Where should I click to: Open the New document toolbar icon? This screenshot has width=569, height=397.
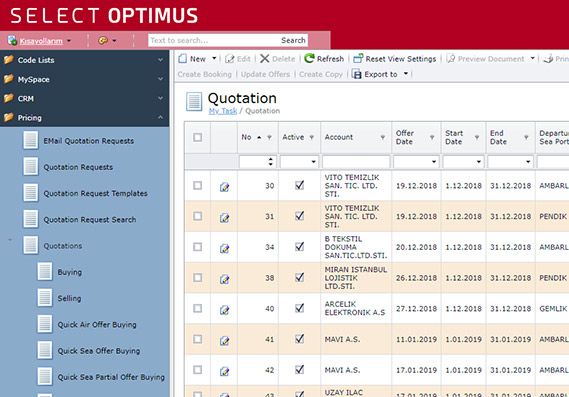pos(183,59)
